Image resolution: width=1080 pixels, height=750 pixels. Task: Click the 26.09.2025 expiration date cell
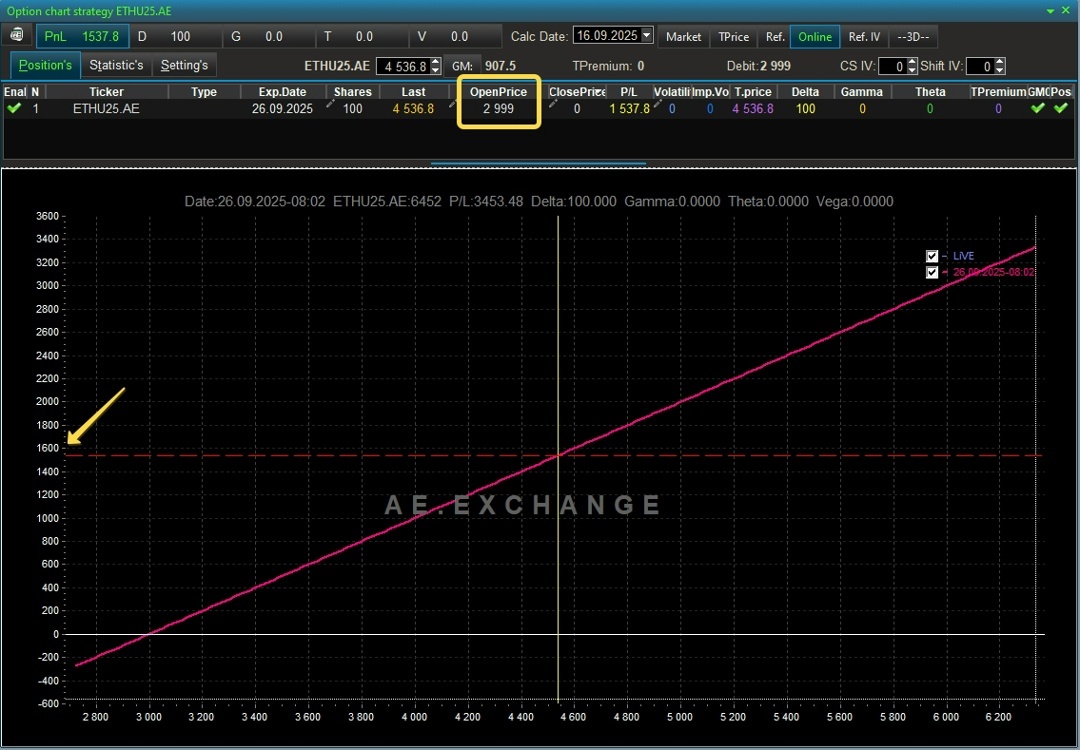282,109
